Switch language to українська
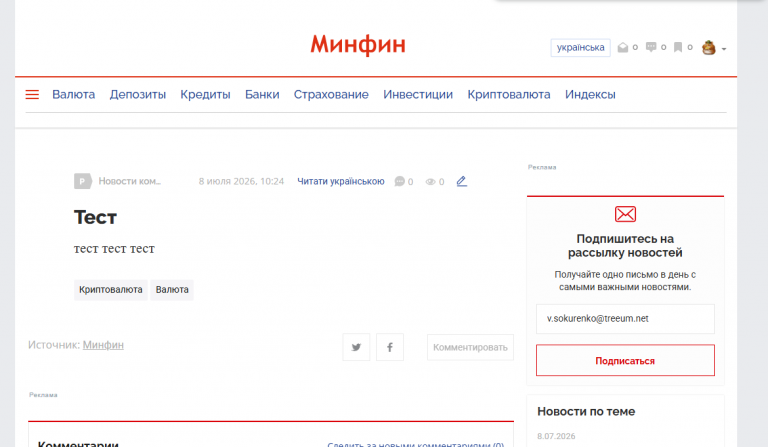The height and width of the screenshot is (447, 768). pos(580,47)
